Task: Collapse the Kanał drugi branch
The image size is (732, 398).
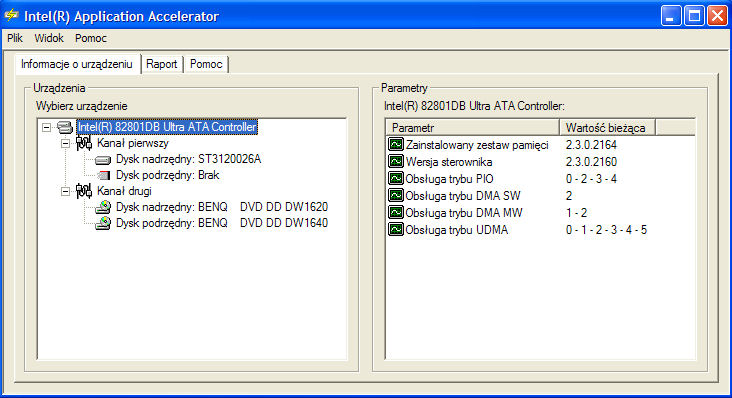Action: (x=65, y=191)
